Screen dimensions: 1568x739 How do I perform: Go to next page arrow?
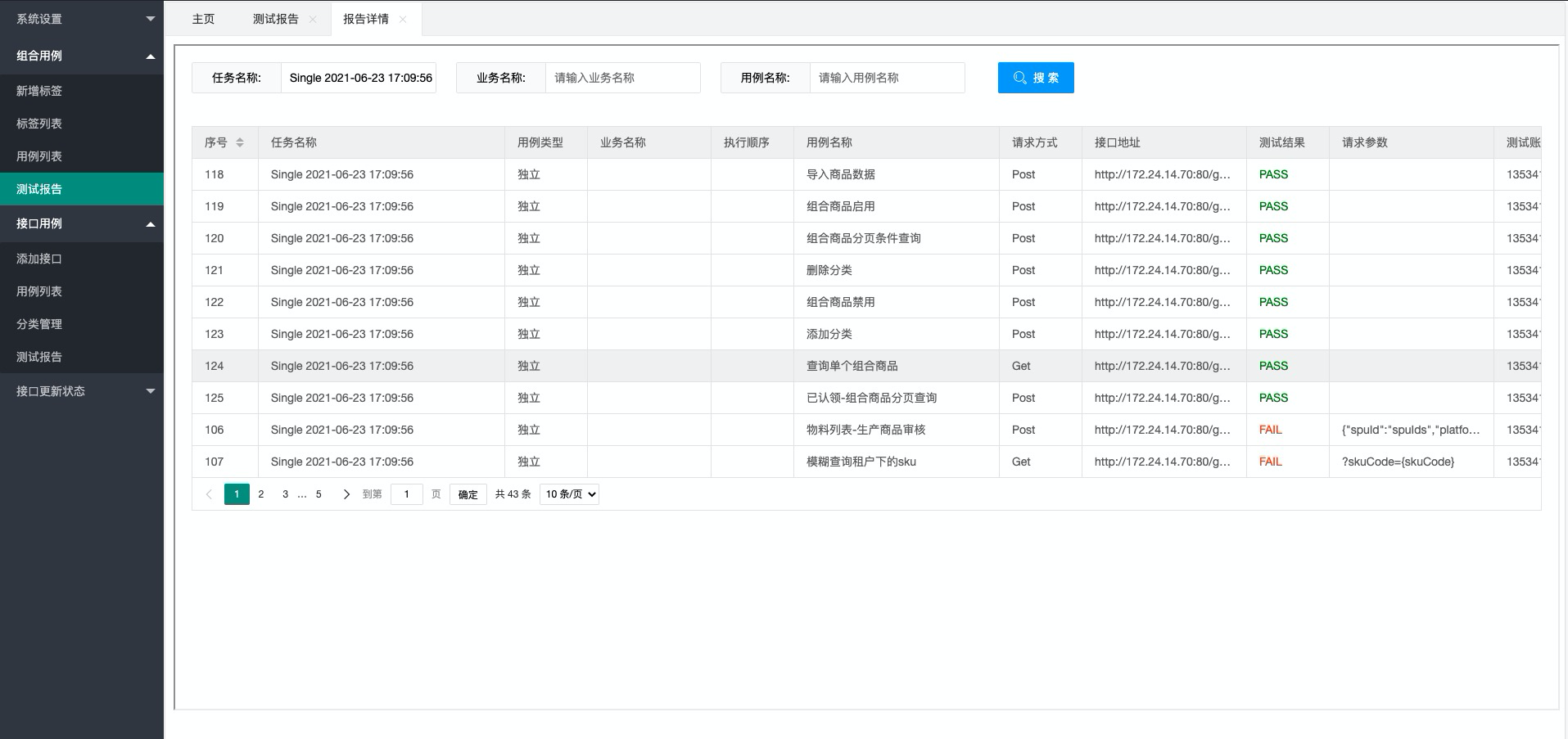(x=346, y=494)
